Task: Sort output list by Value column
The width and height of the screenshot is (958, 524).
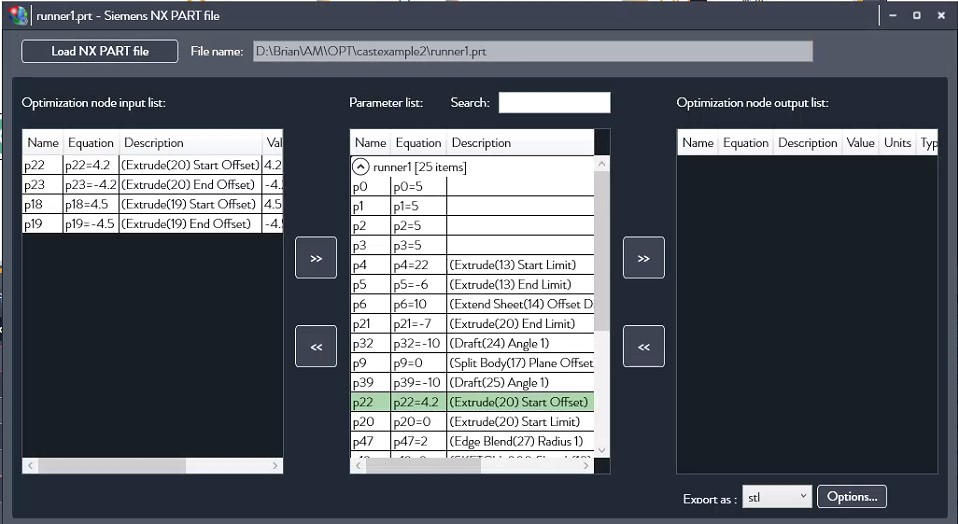Action: pyautogui.click(x=860, y=142)
